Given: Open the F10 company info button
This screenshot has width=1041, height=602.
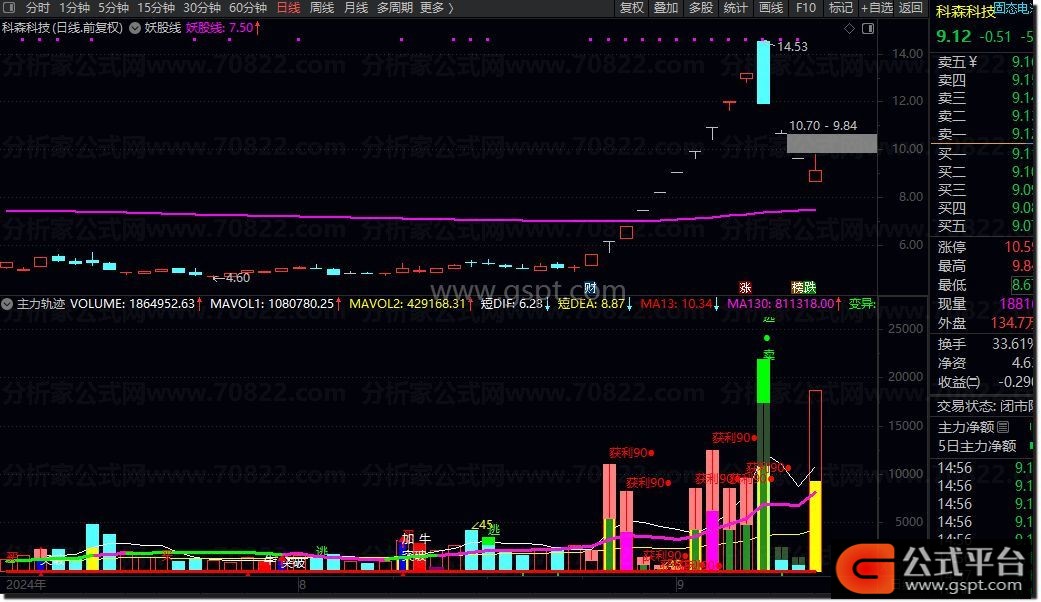Looking at the screenshot, I should tap(806, 8).
